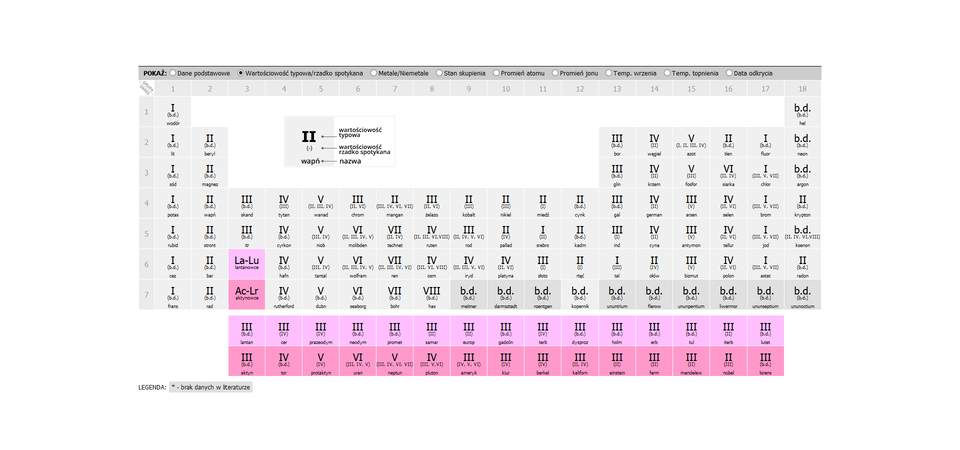Select the neon element cell
960x450 pixels.
point(802,142)
